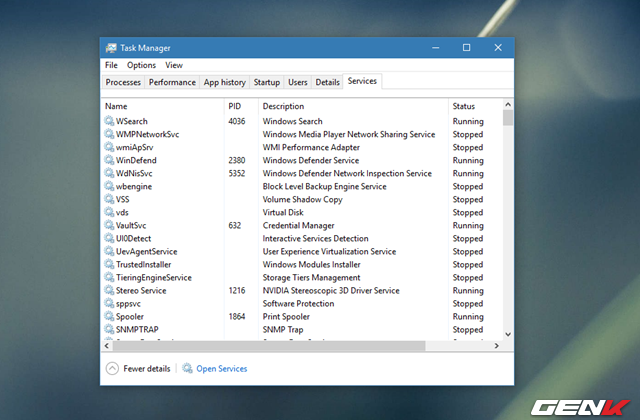
Task: Click the Windows Defender Network Inspection Service description
Action: 347,173
